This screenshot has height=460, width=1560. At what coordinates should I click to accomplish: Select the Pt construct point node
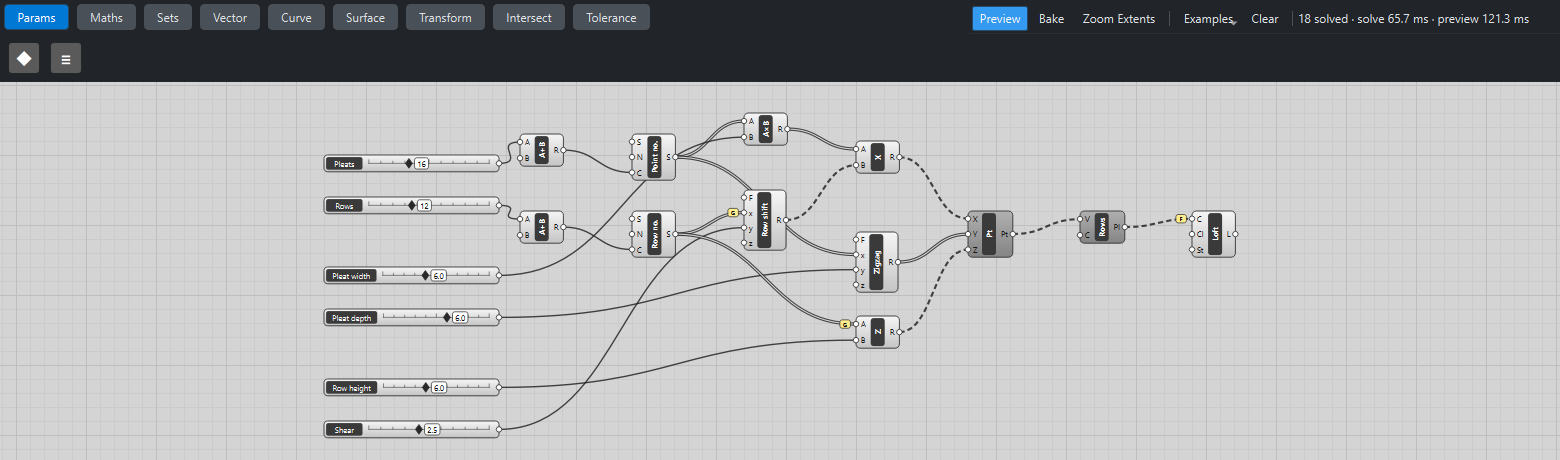tap(990, 234)
